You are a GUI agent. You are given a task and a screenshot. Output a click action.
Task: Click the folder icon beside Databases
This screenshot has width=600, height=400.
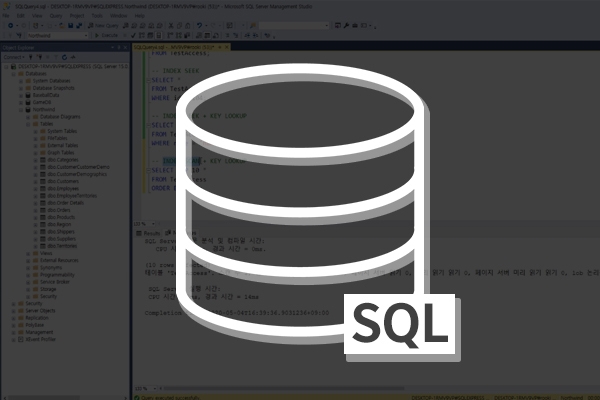tap(21, 74)
